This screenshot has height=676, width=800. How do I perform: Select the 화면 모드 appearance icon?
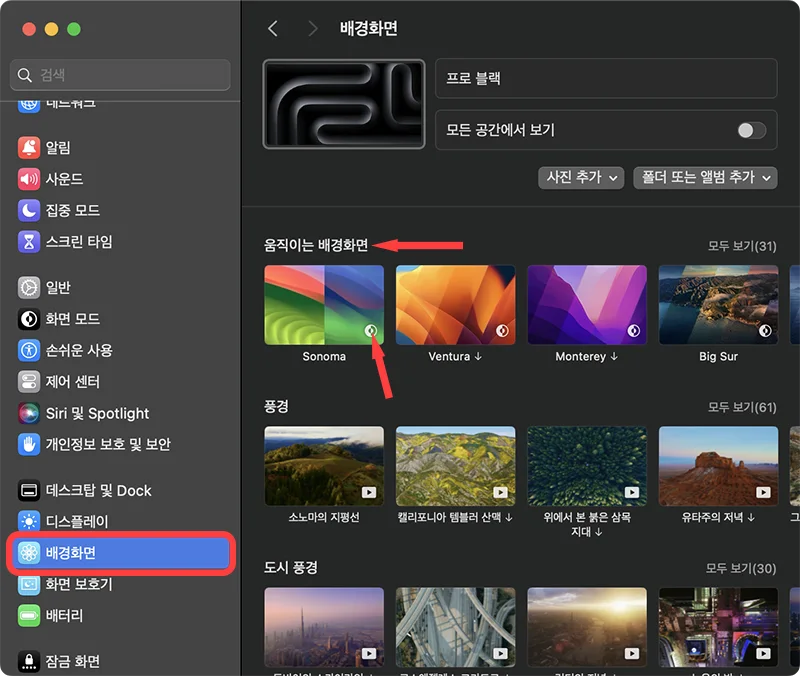29,319
